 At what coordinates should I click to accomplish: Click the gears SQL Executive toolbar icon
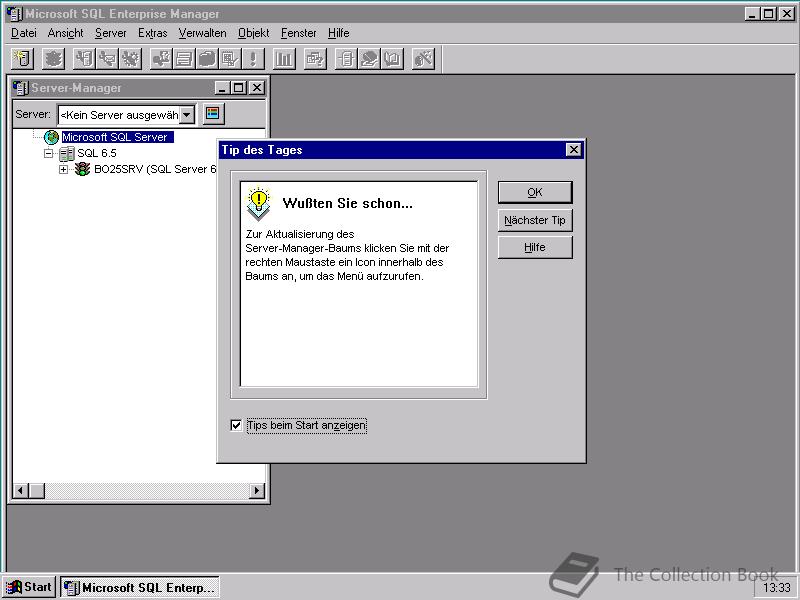[130, 59]
